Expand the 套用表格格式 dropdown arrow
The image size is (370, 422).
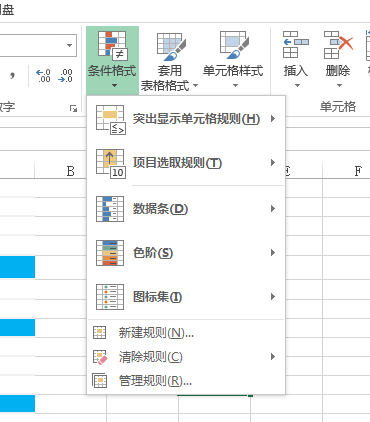point(195,86)
